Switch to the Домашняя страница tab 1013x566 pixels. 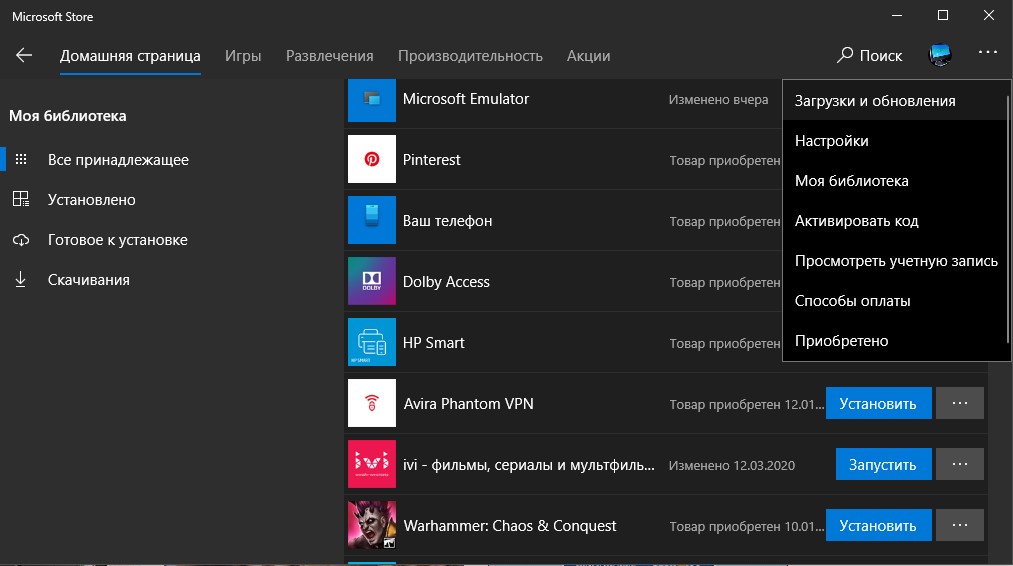(x=130, y=56)
